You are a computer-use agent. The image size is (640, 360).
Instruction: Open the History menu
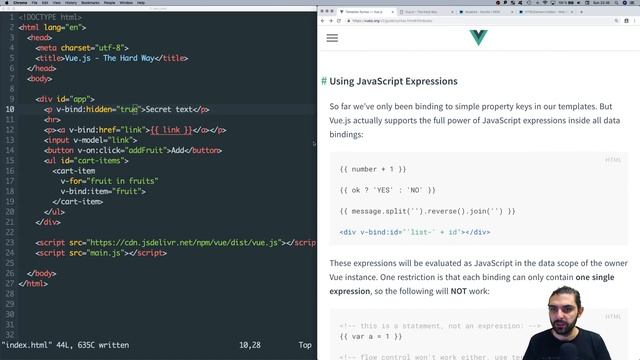click(x=71, y=2)
